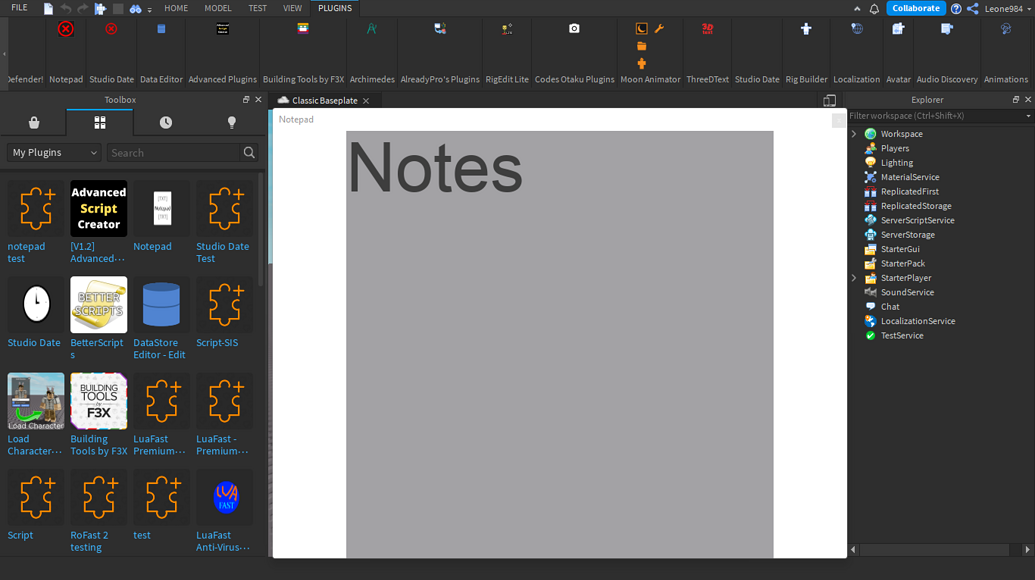Open Codes Otaku Plugins camera icon
Viewport: 1035px width, 580px height.
pos(574,28)
